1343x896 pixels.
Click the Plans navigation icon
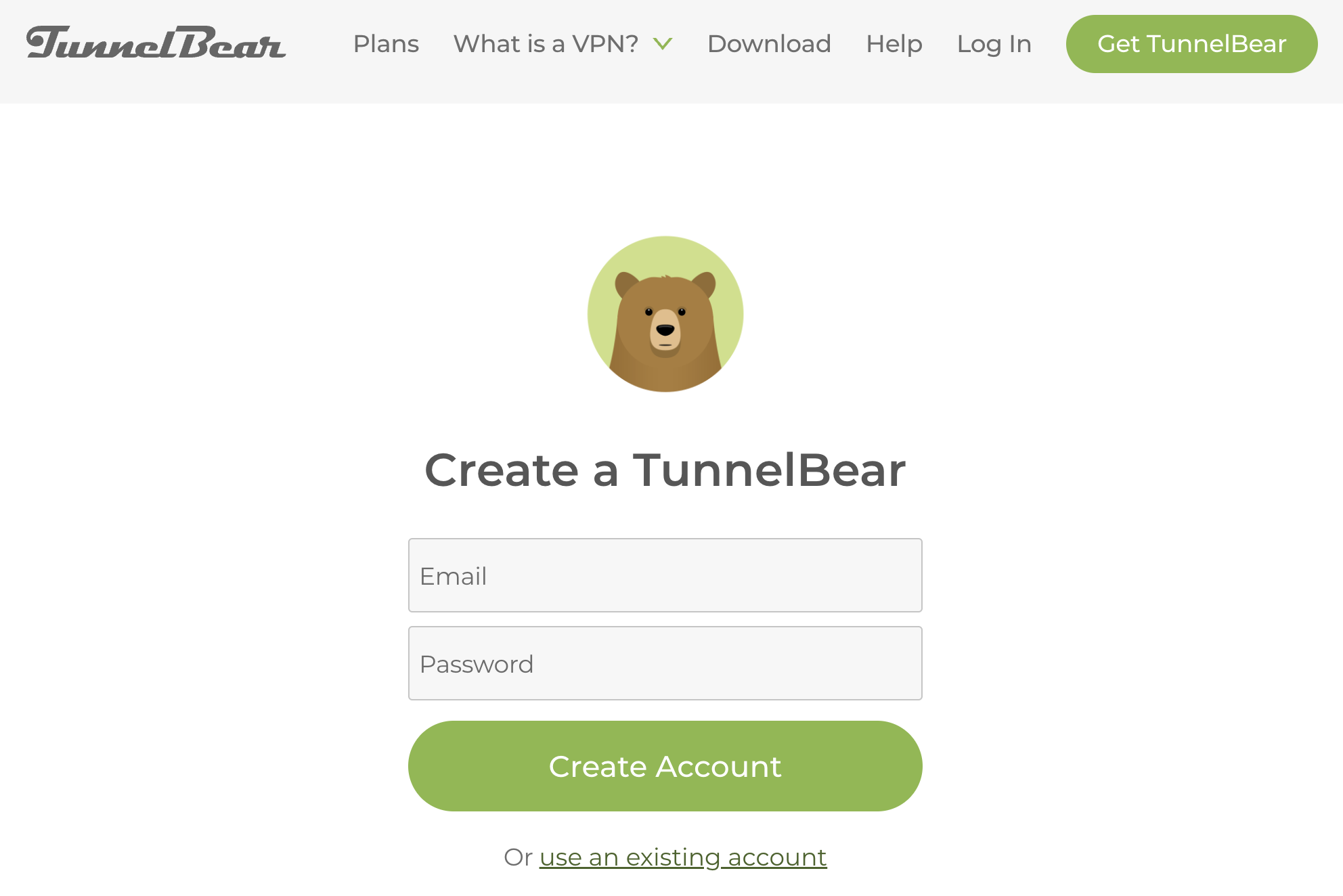(x=386, y=43)
